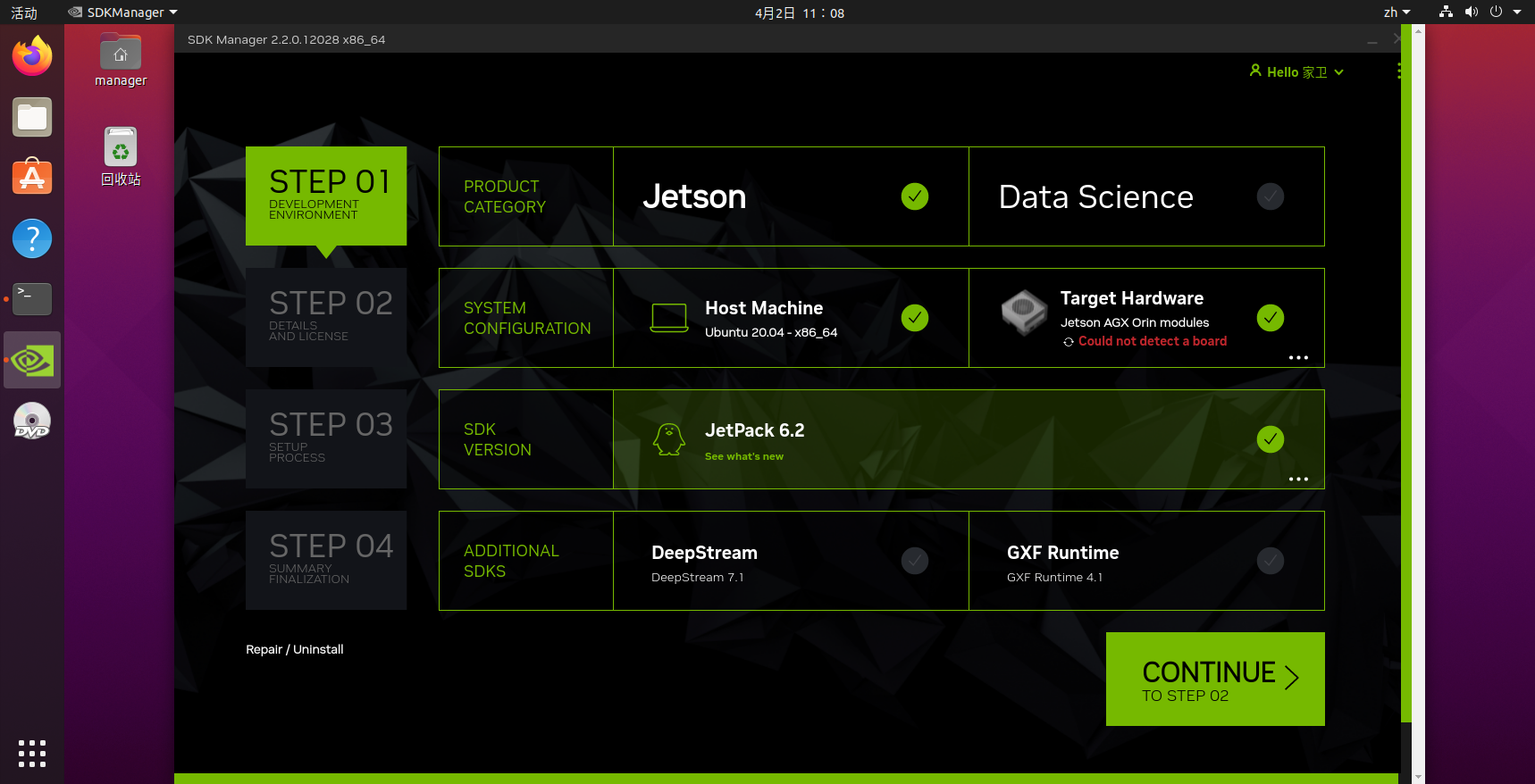Click the DeepStream 7.1 version text

(x=697, y=578)
